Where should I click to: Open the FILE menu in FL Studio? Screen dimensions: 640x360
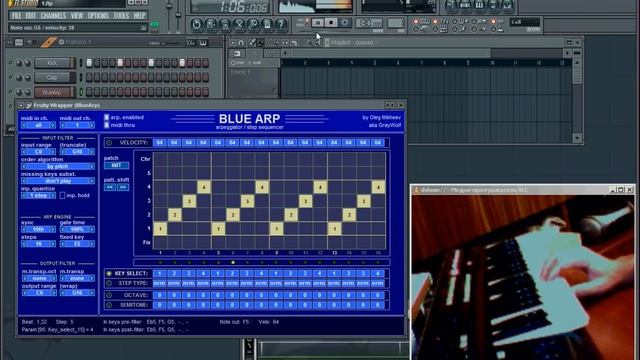16,16
